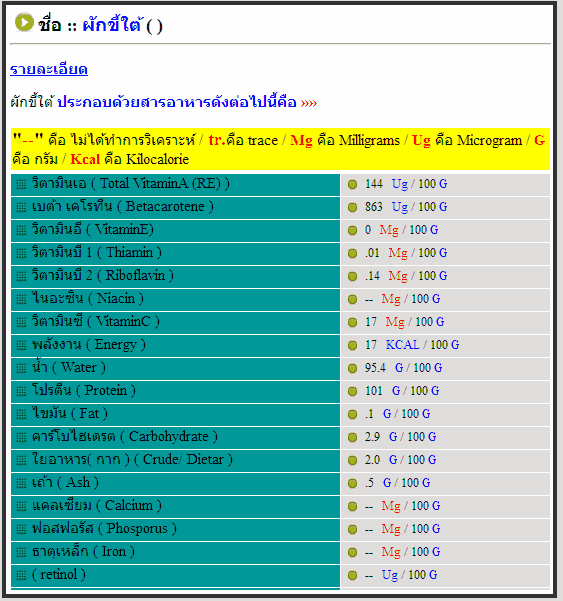Click the green play icon beside the title
Screen dimensions: 563x601
click(24, 22)
